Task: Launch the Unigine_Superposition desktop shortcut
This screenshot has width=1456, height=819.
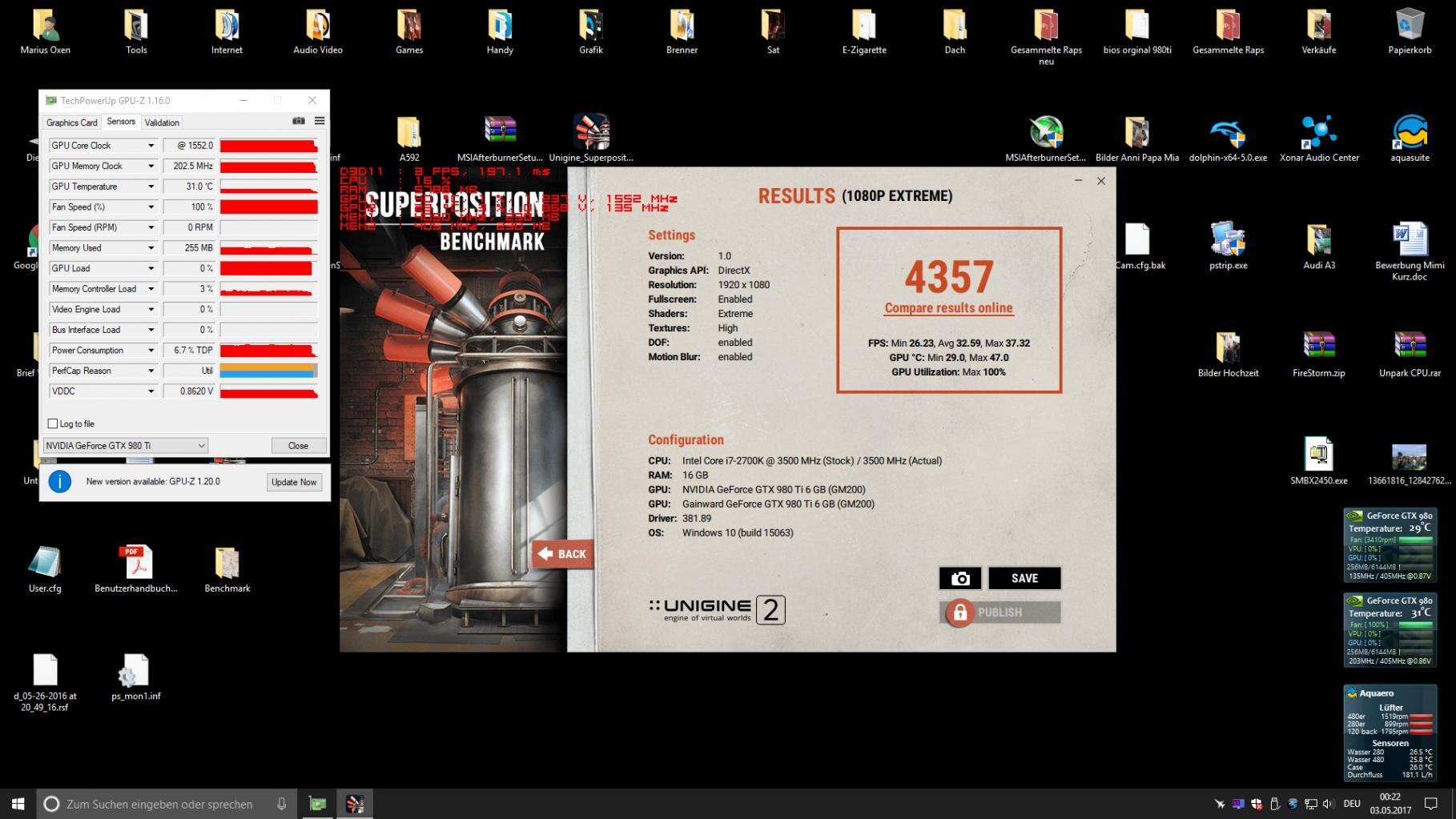Action: [591, 138]
